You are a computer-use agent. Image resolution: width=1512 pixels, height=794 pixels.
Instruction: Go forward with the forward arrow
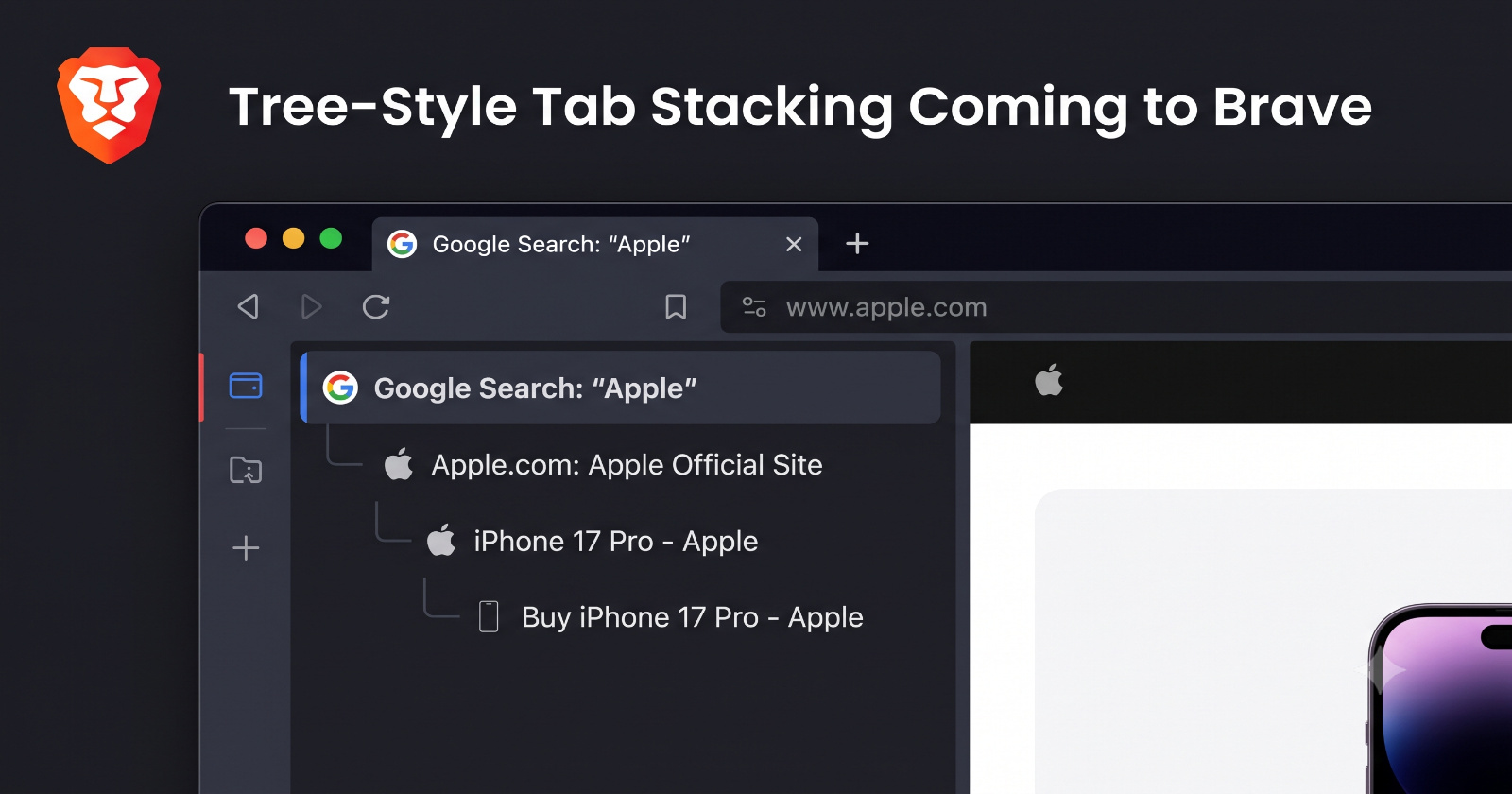coord(311,306)
